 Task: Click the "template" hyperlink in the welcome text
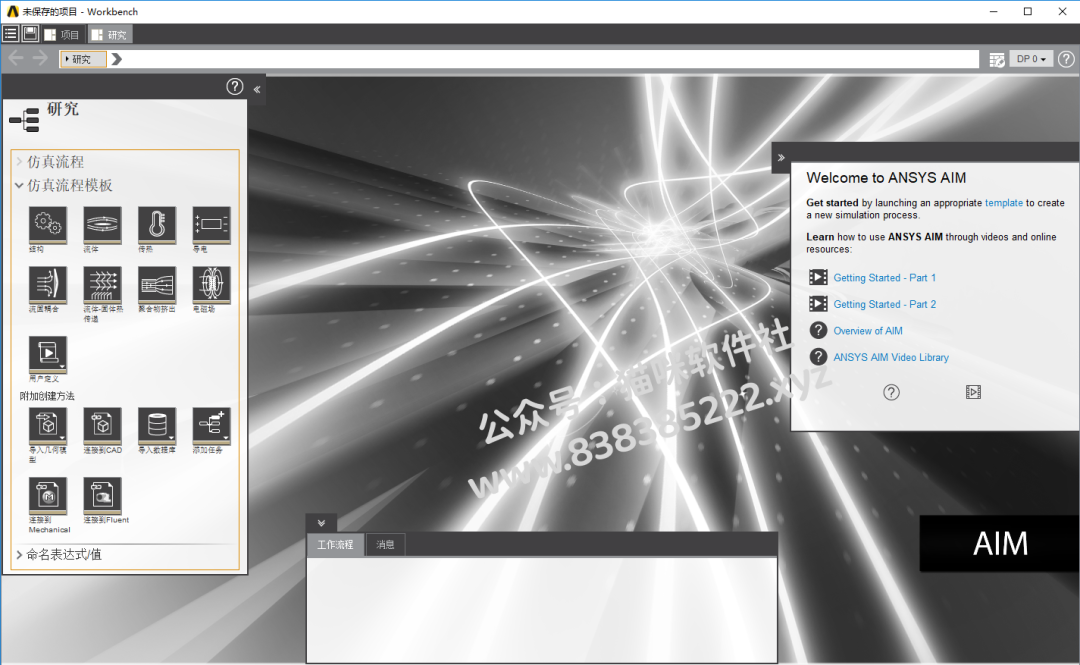pyautogui.click(x=1004, y=203)
